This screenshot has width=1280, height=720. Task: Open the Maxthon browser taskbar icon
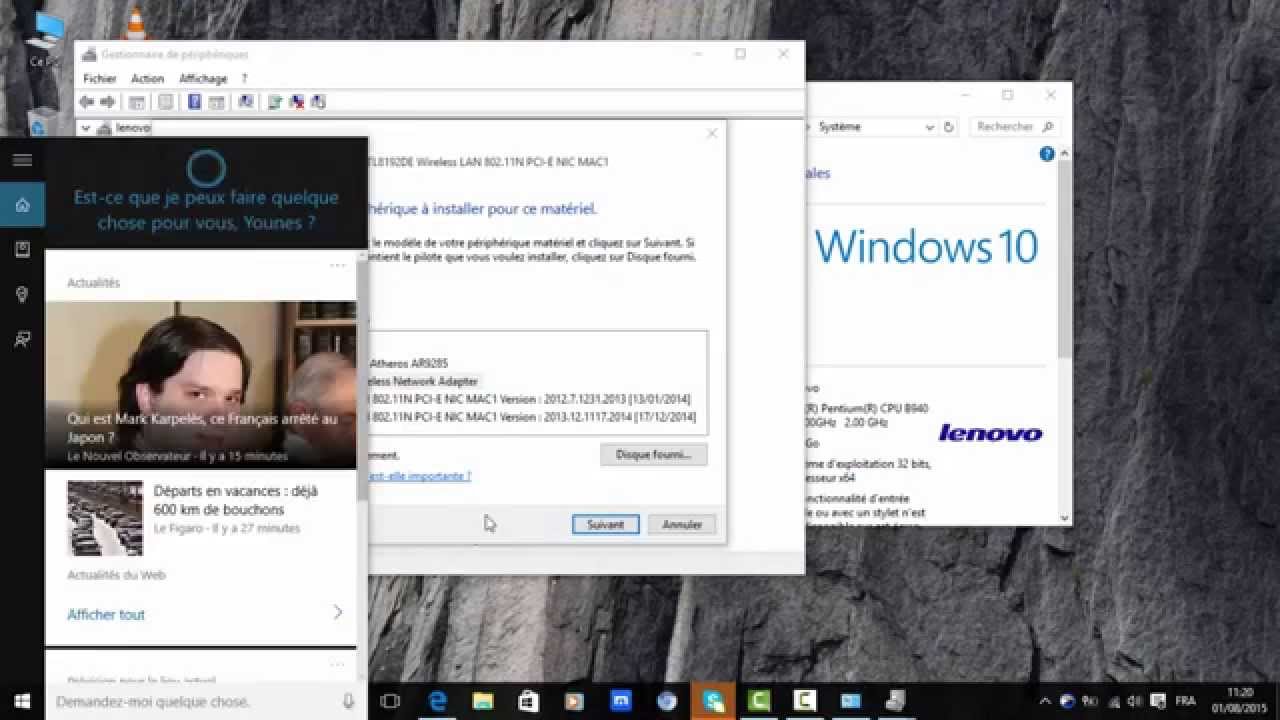tap(621, 701)
